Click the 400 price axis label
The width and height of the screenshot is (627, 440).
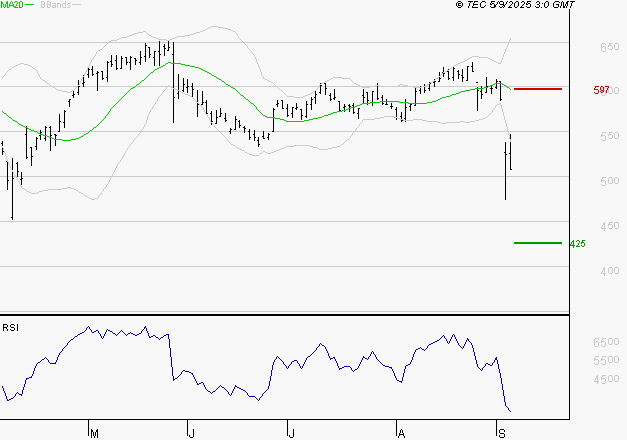(580, 271)
